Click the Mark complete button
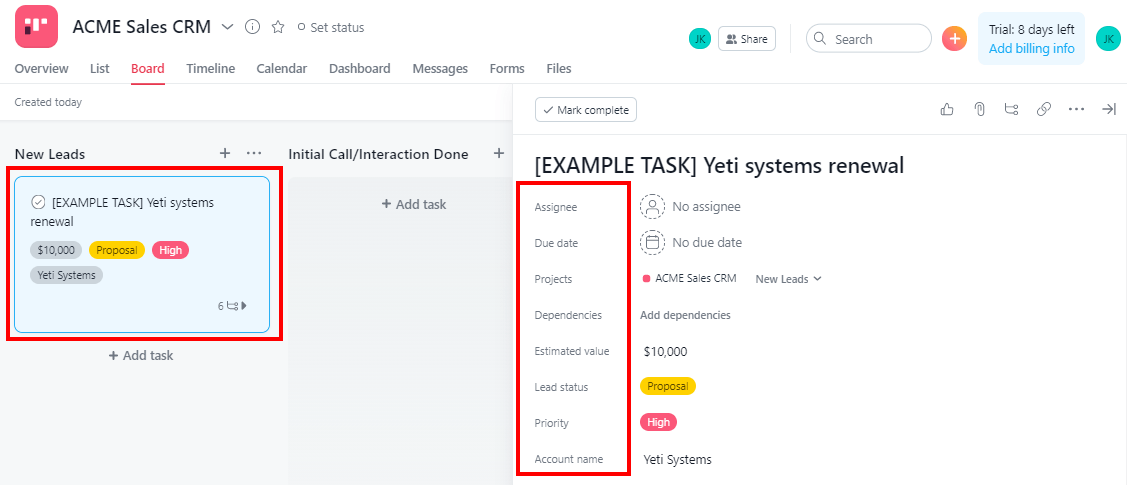 586,110
